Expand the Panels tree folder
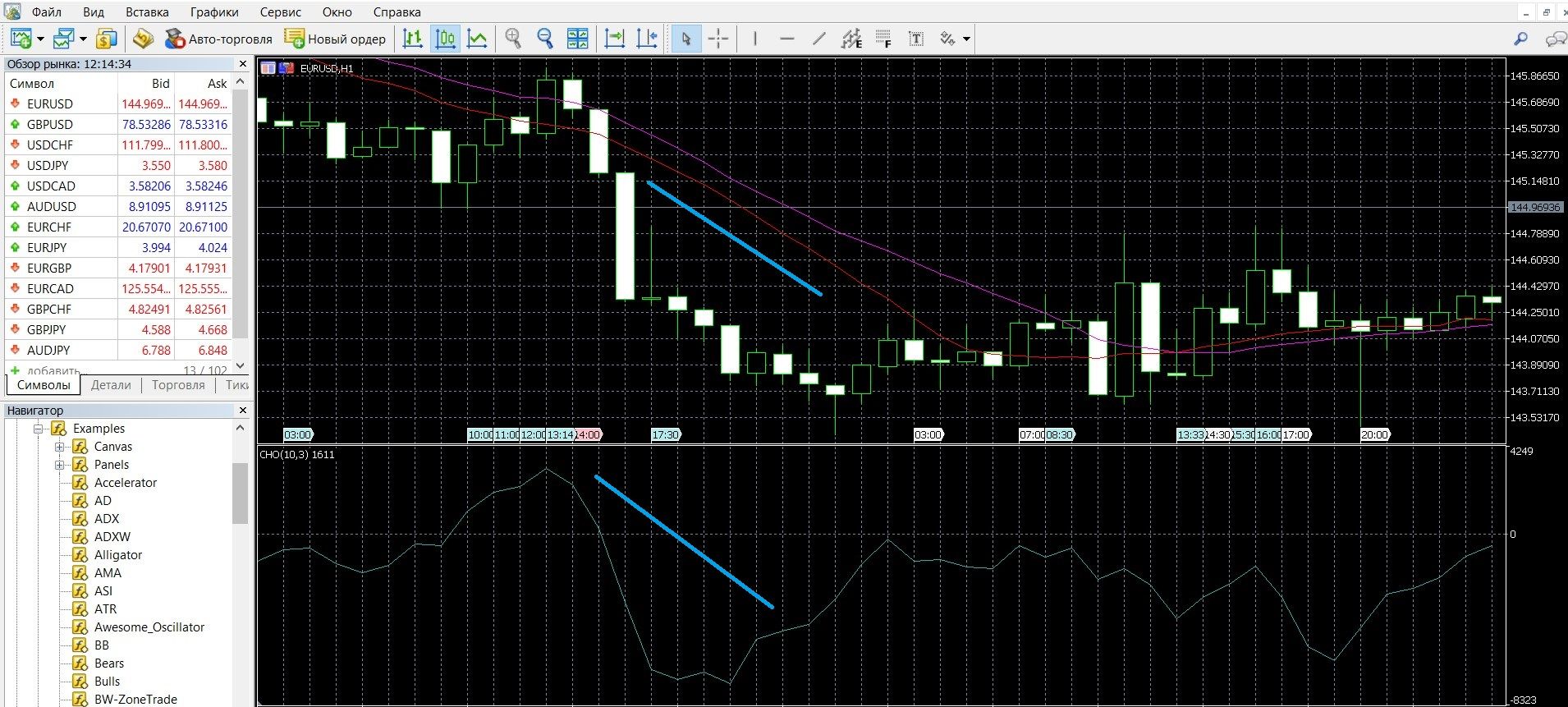 pyautogui.click(x=59, y=465)
